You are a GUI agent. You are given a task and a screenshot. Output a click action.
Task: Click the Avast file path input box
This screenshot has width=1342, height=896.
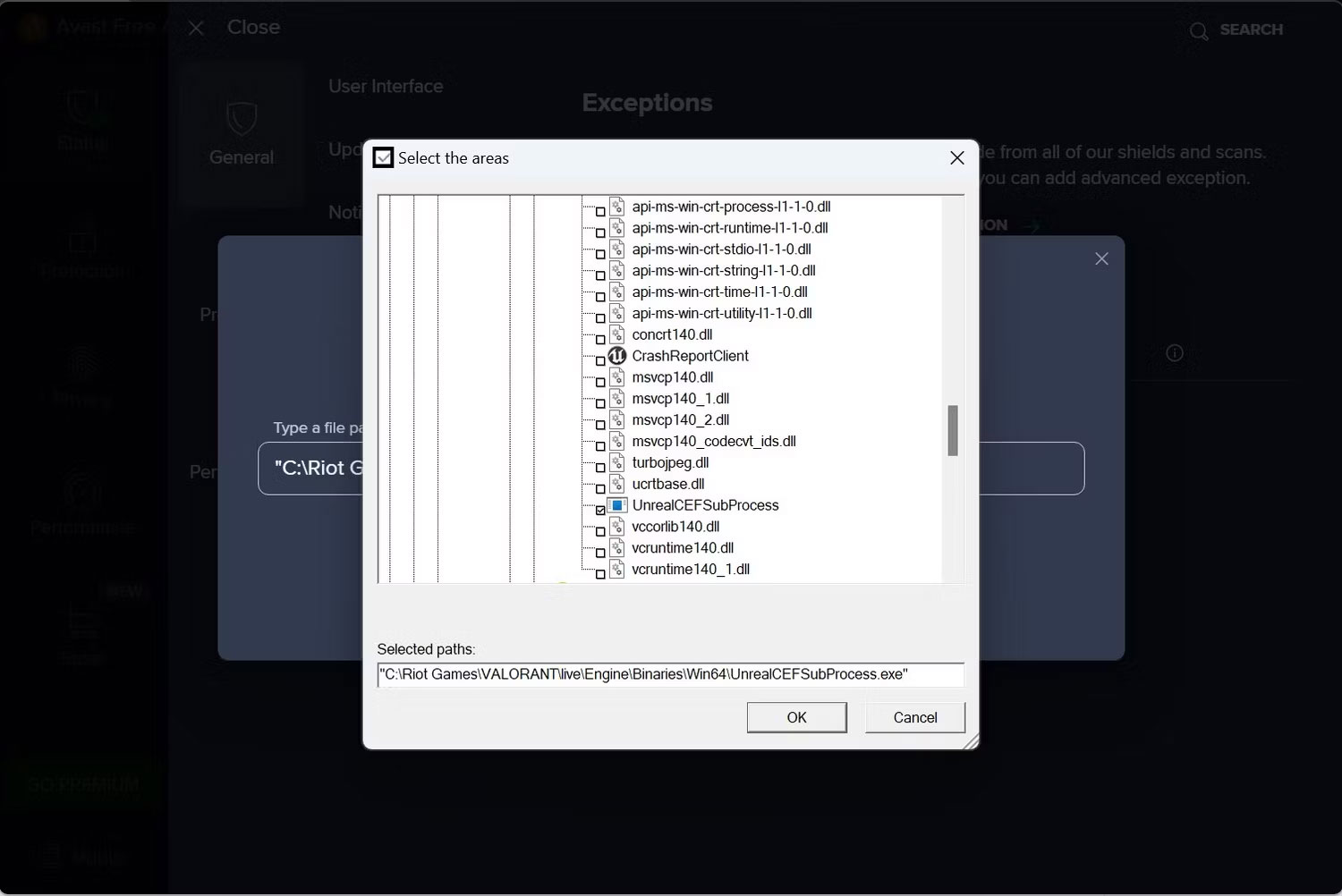click(x=671, y=469)
